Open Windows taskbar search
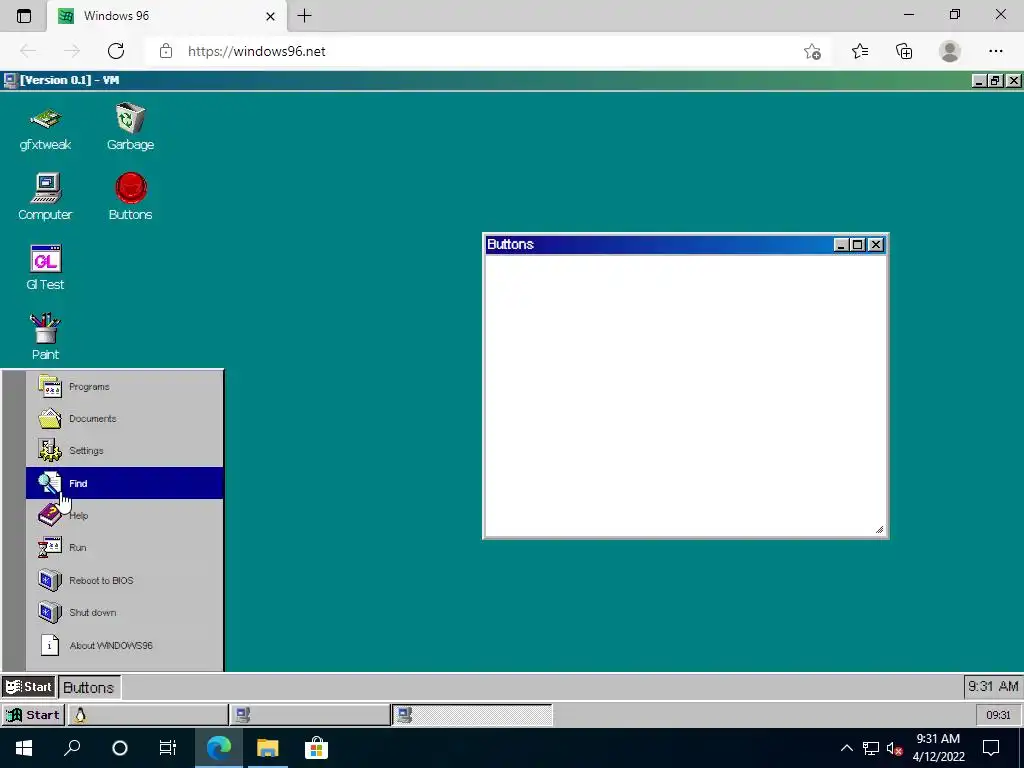Image resolution: width=1024 pixels, height=768 pixels. (x=72, y=748)
